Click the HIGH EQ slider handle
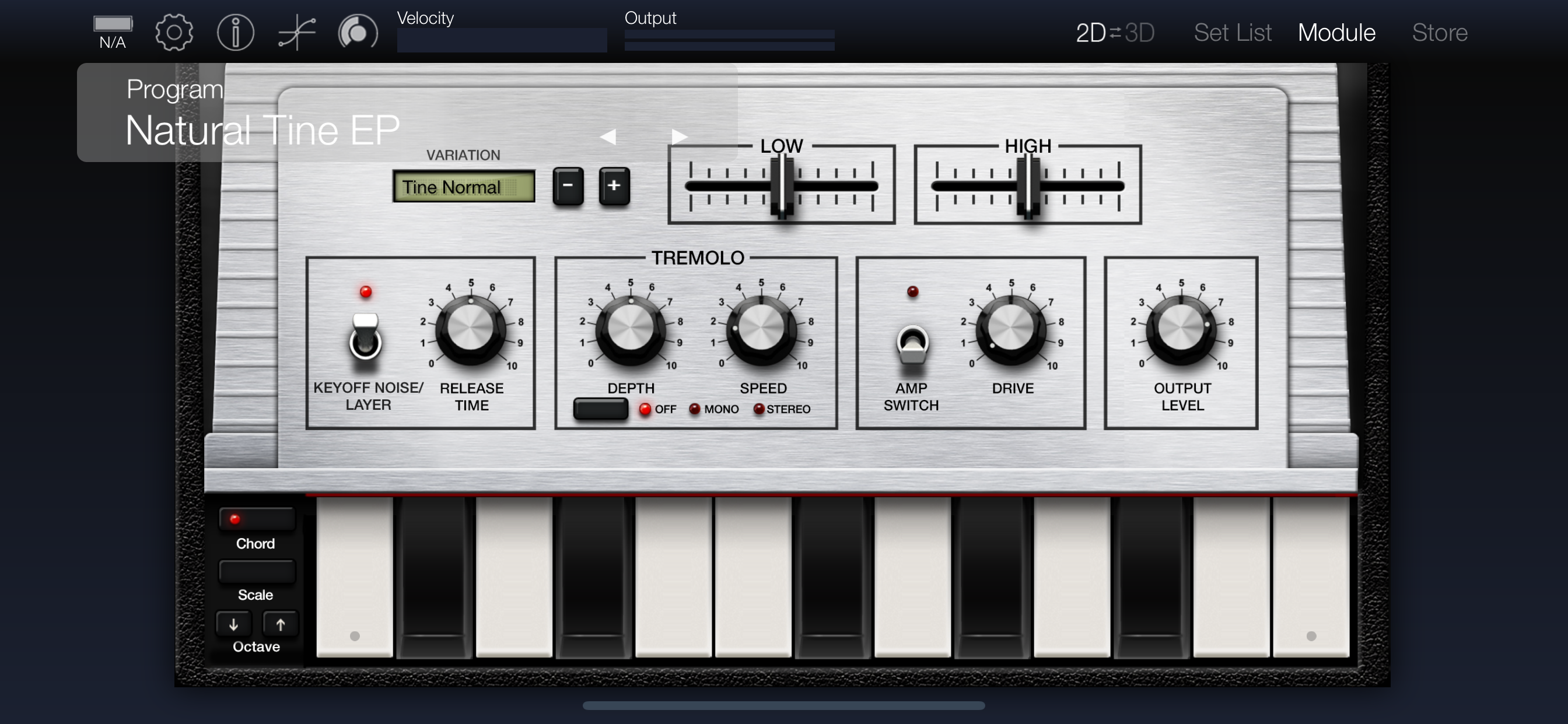This screenshot has width=1568, height=724. coord(1028,185)
